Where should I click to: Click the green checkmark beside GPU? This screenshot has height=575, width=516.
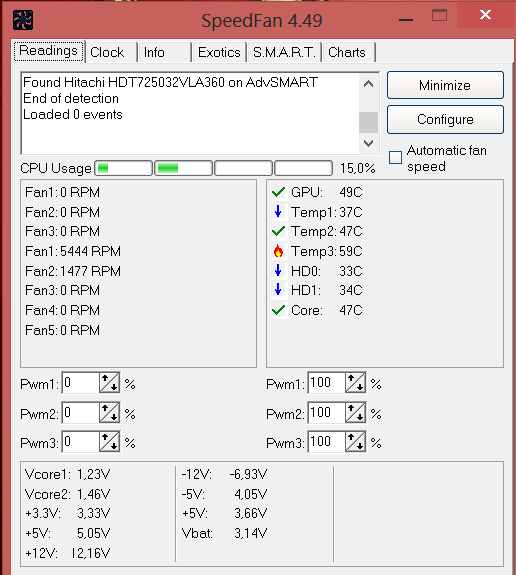coord(278,192)
